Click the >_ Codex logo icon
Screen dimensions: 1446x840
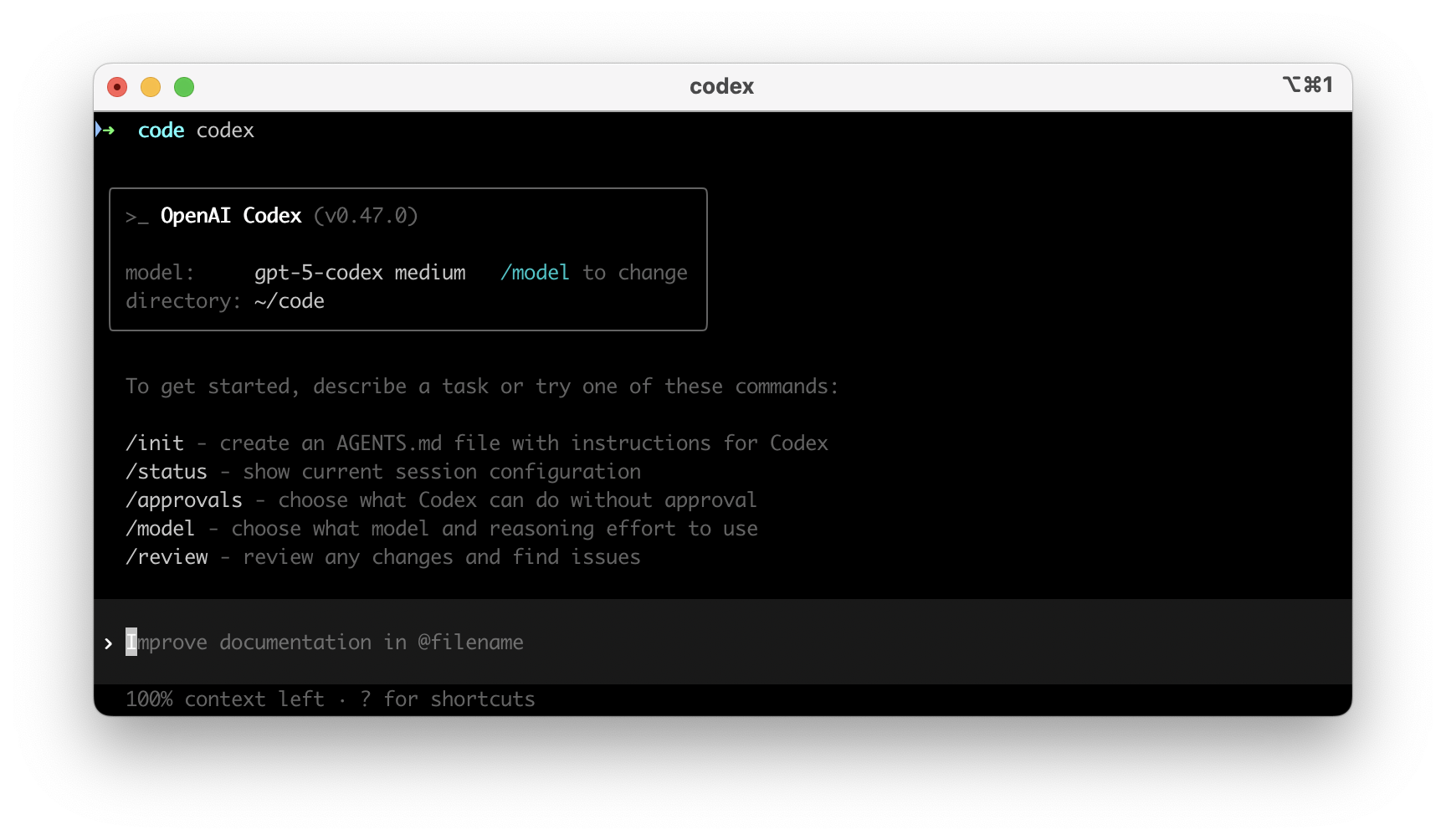tap(136, 217)
